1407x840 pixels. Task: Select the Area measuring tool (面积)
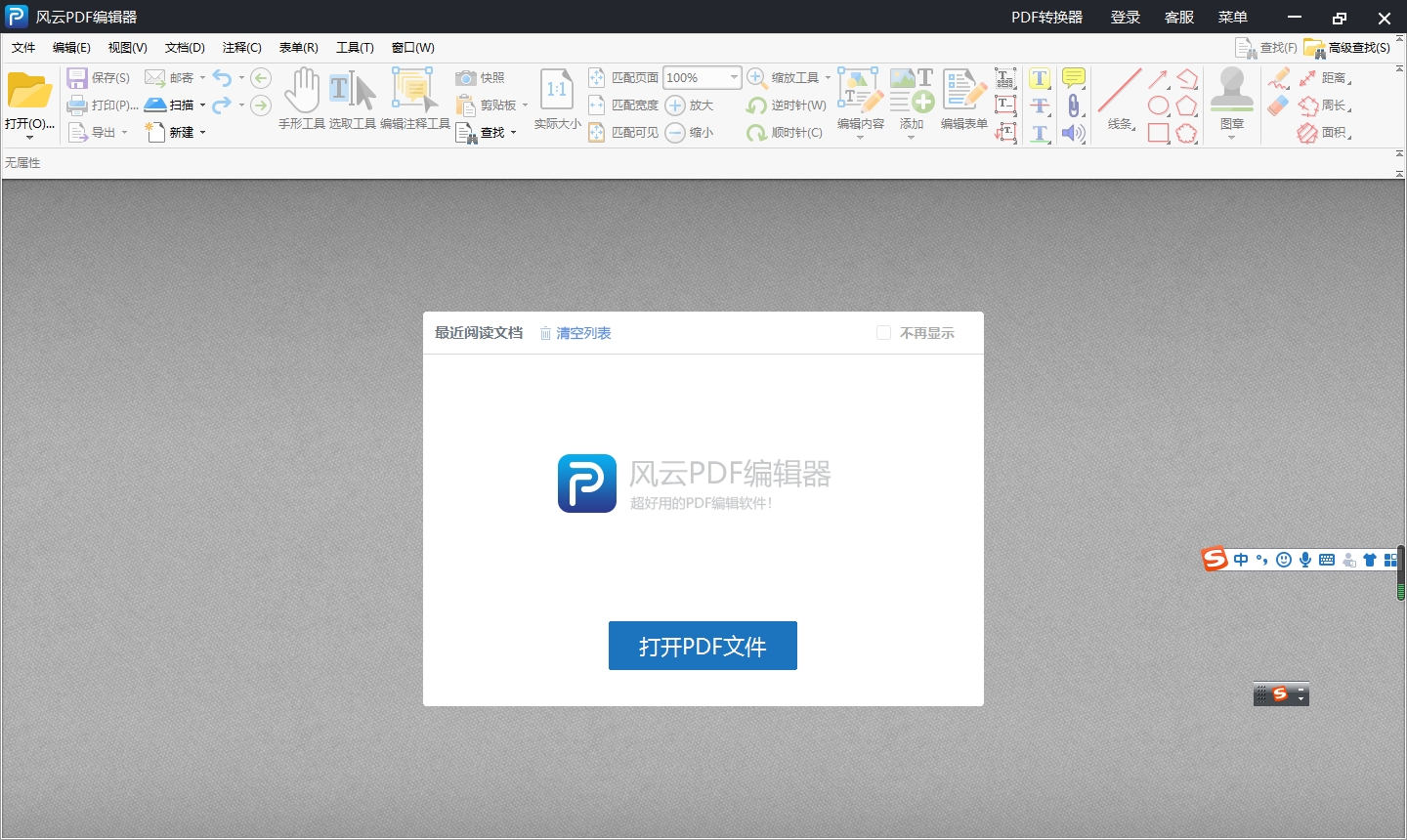click(x=1325, y=133)
